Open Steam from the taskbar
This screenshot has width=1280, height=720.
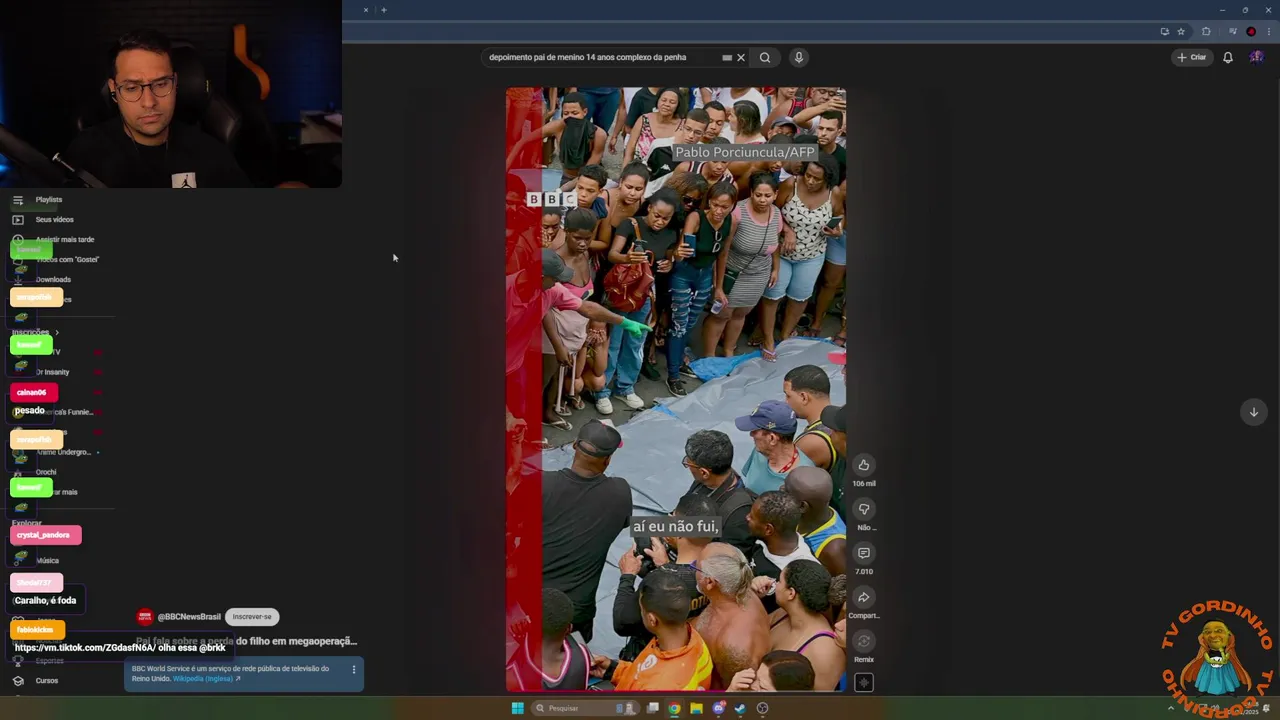pos(741,708)
